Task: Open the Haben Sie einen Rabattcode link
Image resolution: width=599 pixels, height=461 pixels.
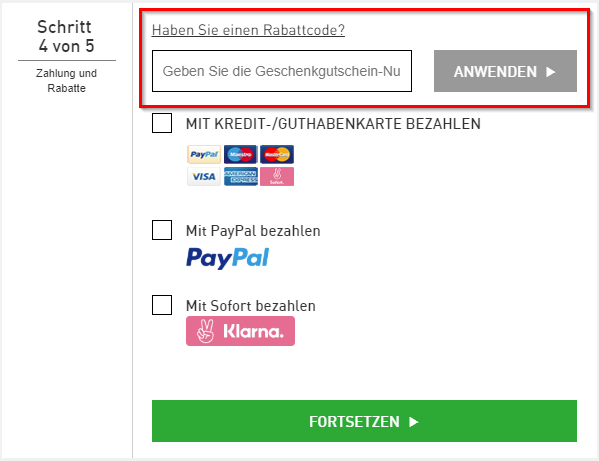Action: (x=248, y=30)
